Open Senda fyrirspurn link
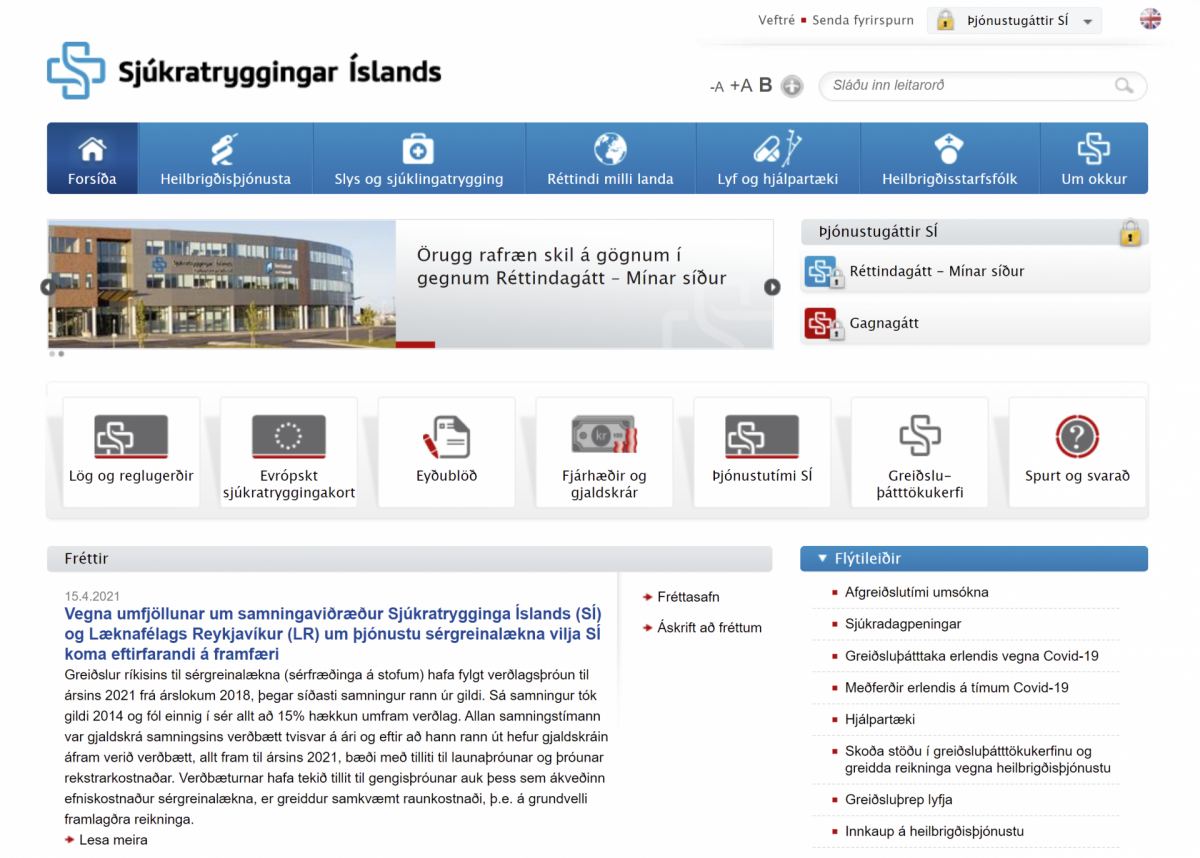This screenshot has height=858, width=1200. 863,20
